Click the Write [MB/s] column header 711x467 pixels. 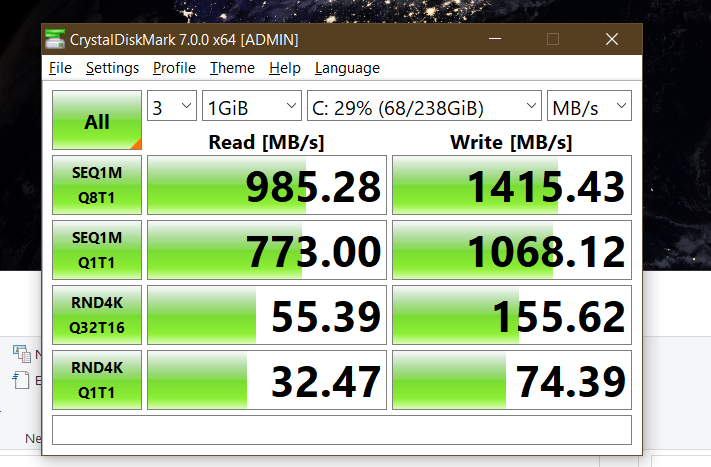pos(511,142)
